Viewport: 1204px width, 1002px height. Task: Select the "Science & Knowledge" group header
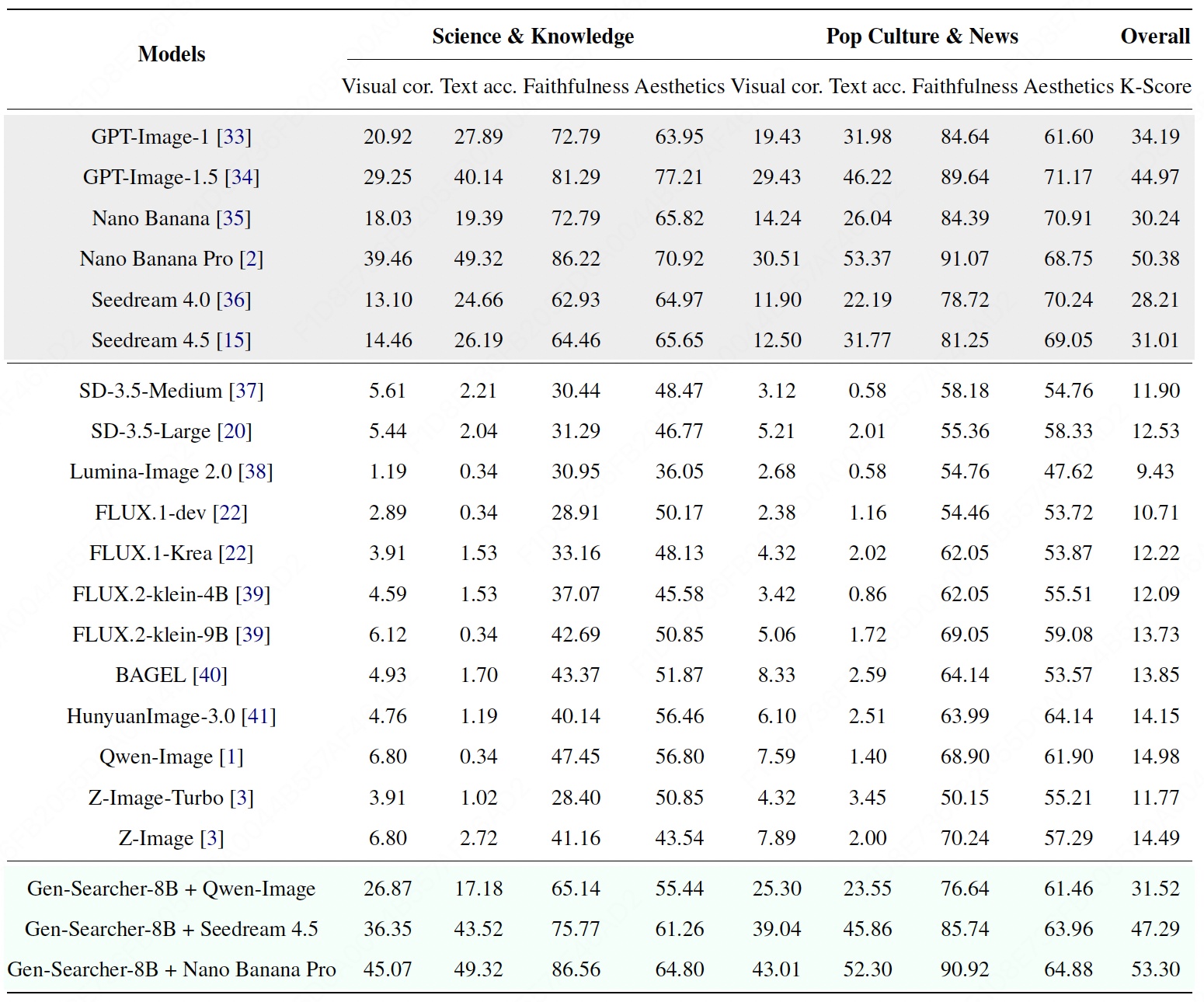click(533, 37)
